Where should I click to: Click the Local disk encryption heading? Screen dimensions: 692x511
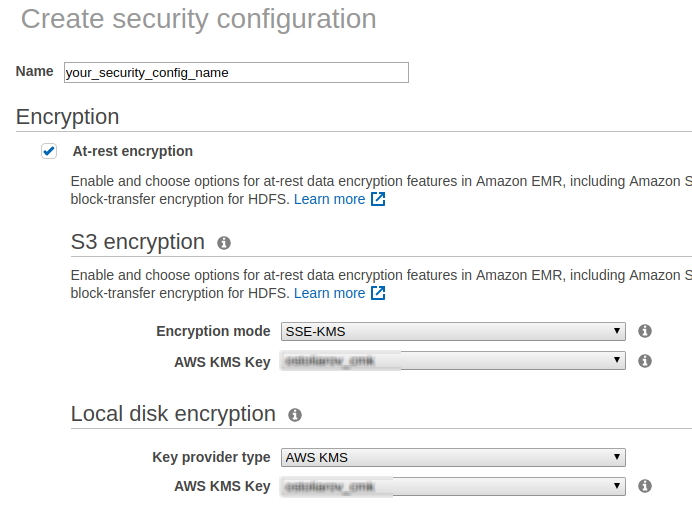(x=173, y=414)
